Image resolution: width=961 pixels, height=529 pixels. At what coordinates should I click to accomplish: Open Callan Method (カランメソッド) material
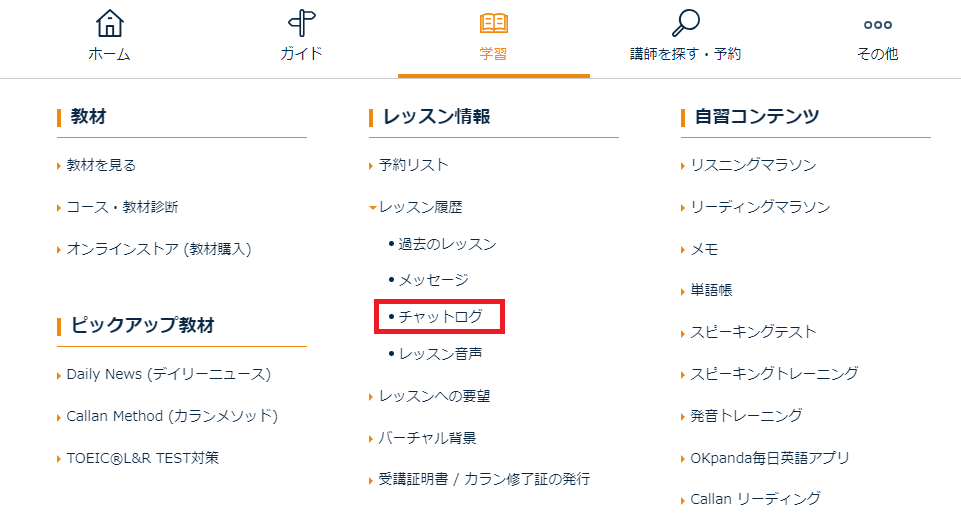[171, 416]
